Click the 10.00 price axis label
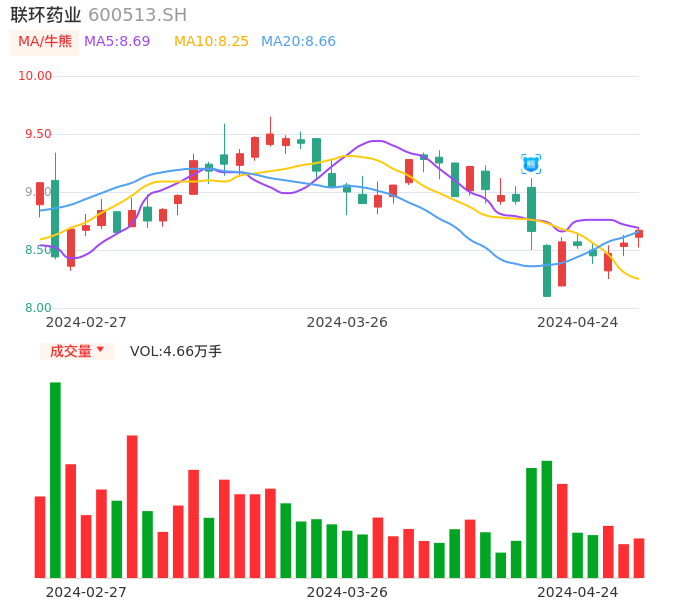 (36, 76)
